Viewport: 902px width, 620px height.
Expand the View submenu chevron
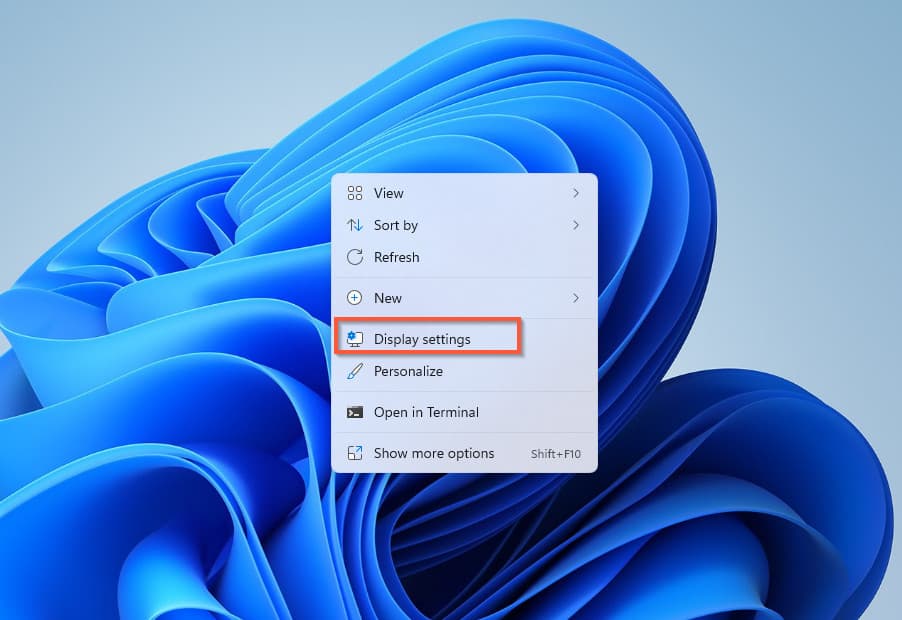click(575, 193)
